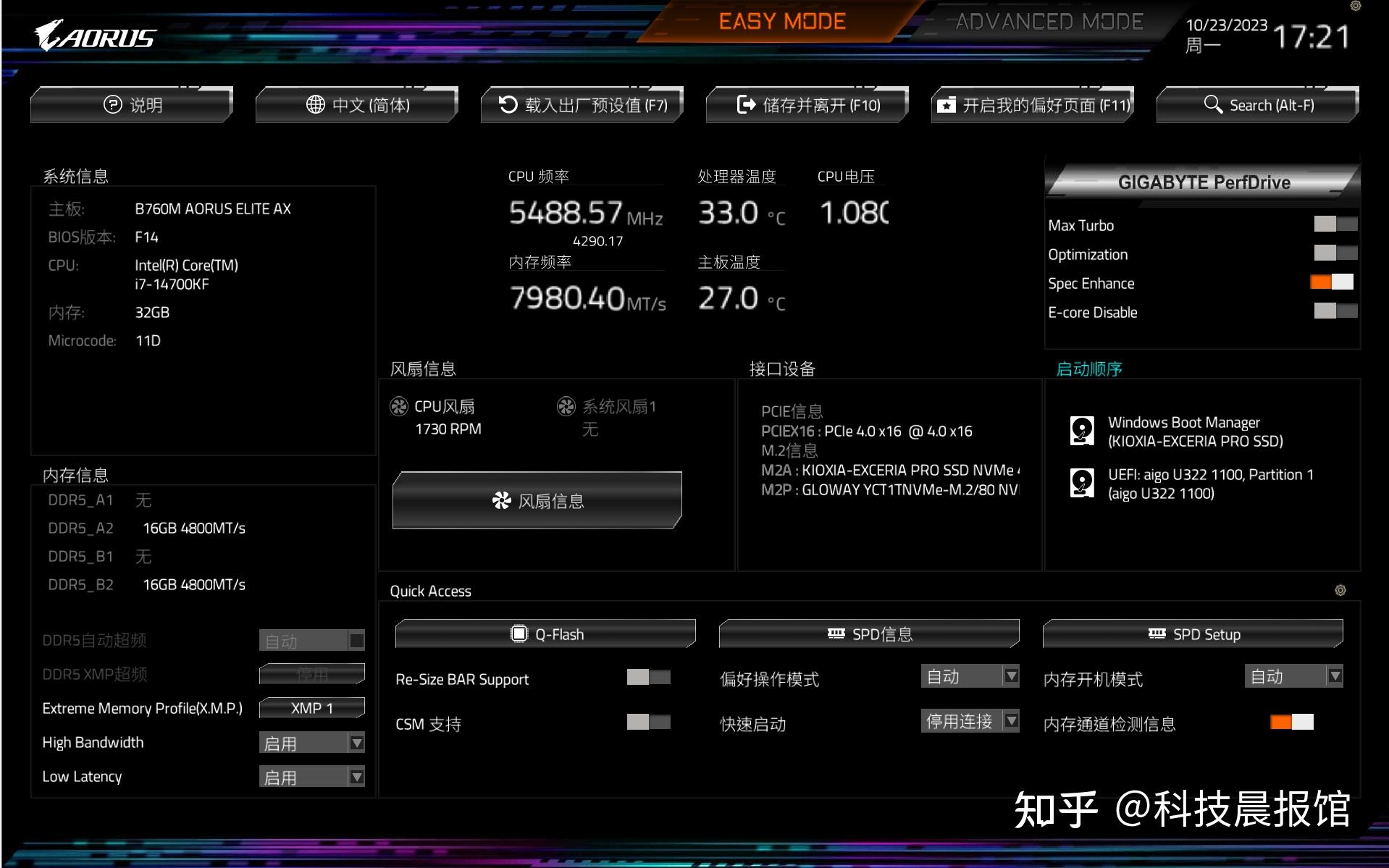Click the CPU fan icon
The width and height of the screenshot is (1389, 868).
pos(399,407)
